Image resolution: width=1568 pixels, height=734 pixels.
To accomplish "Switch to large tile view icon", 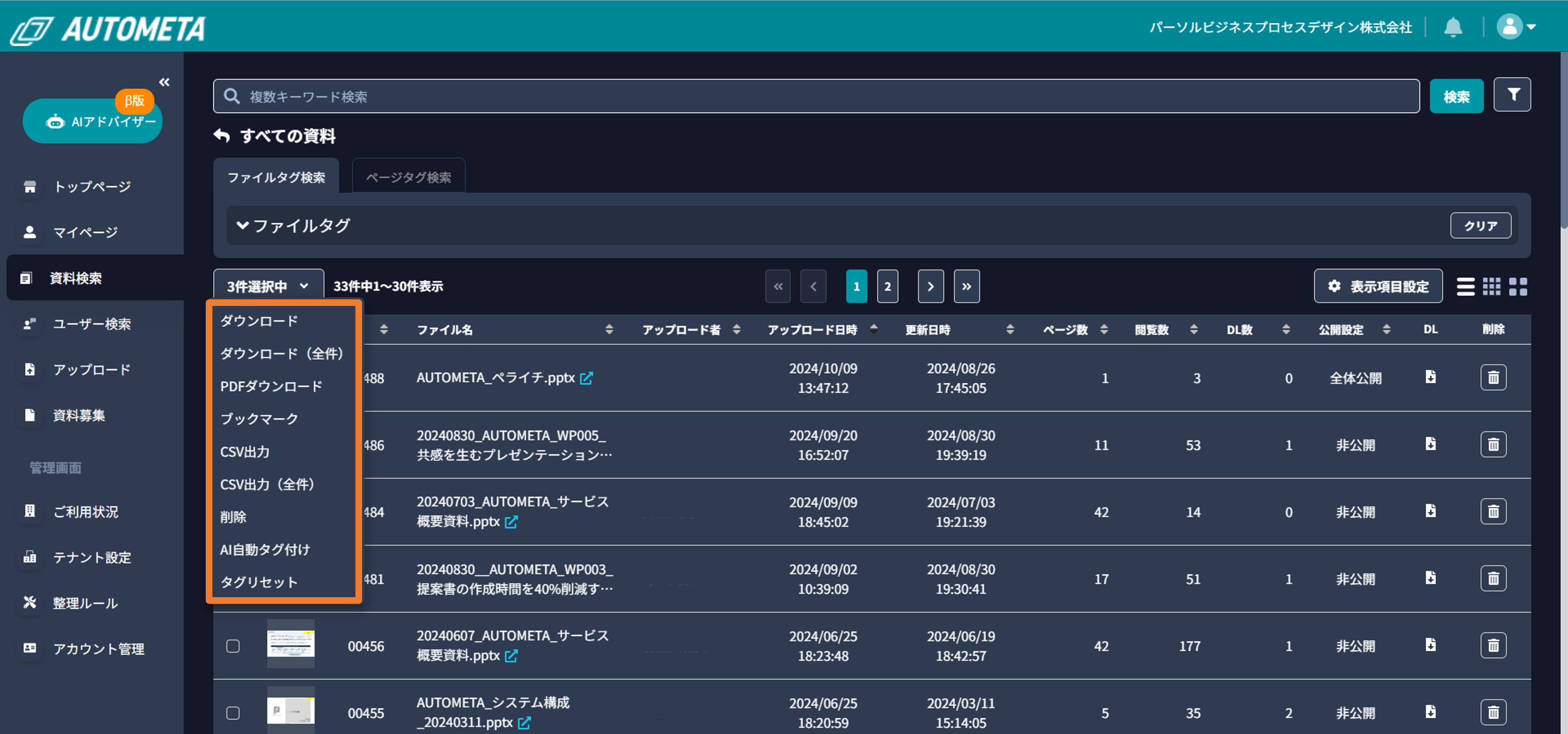I will (x=1518, y=286).
